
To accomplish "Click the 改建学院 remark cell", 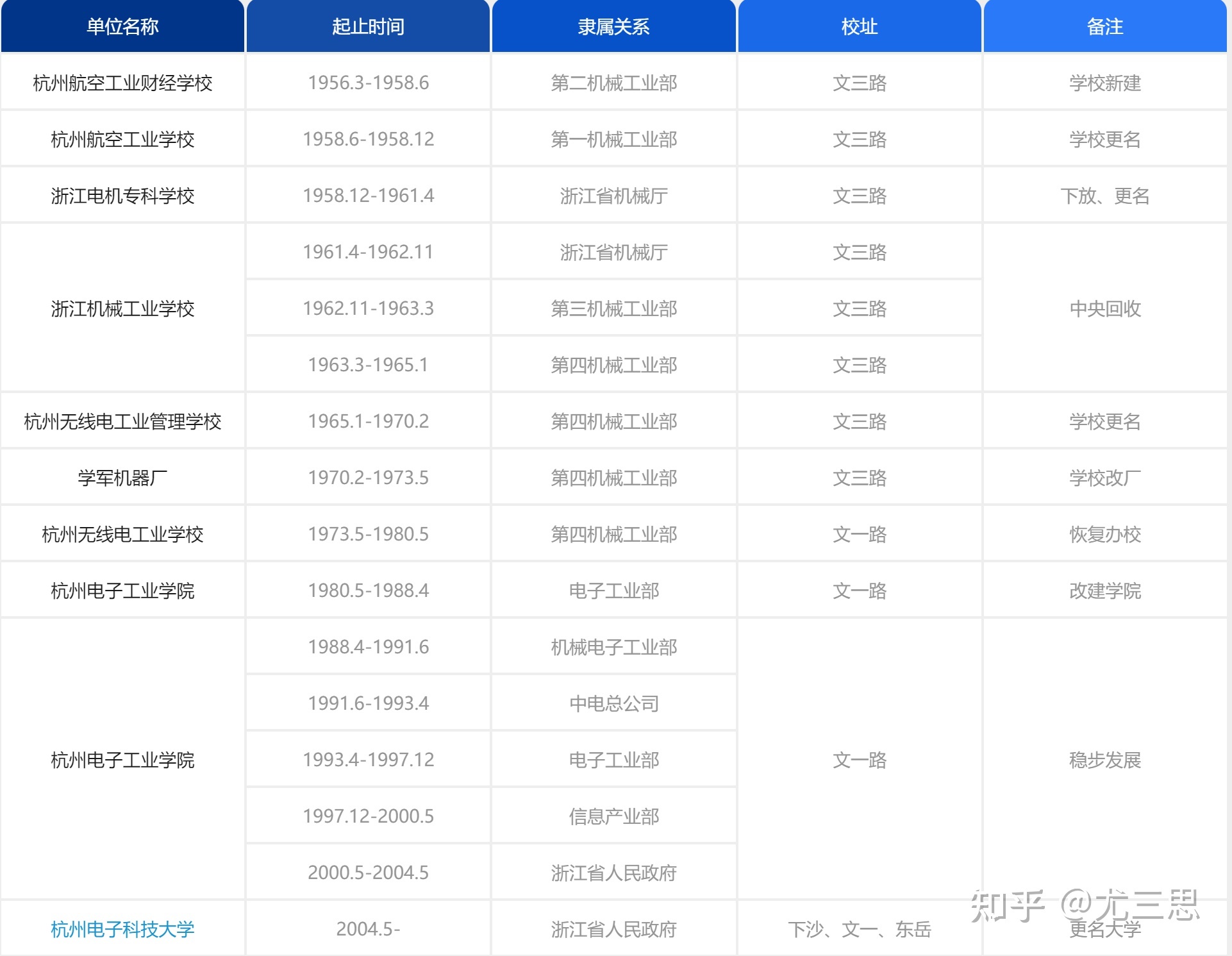I will tap(1105, 590).
